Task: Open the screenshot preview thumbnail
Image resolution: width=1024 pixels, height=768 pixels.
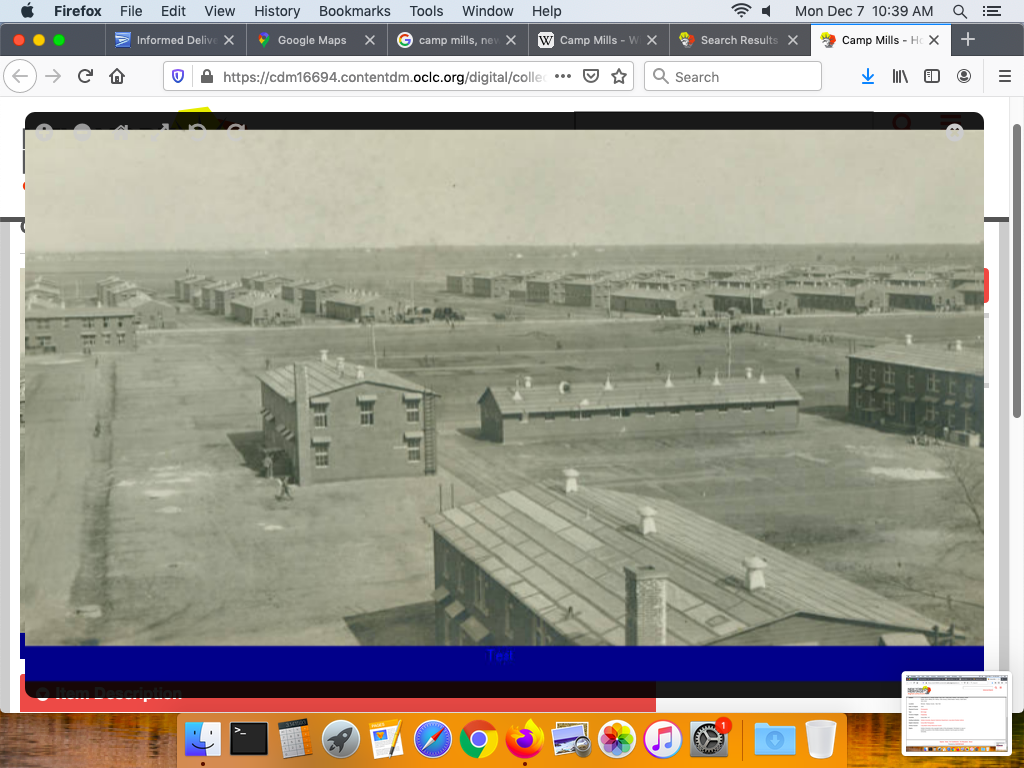Action: pos(956,713)
